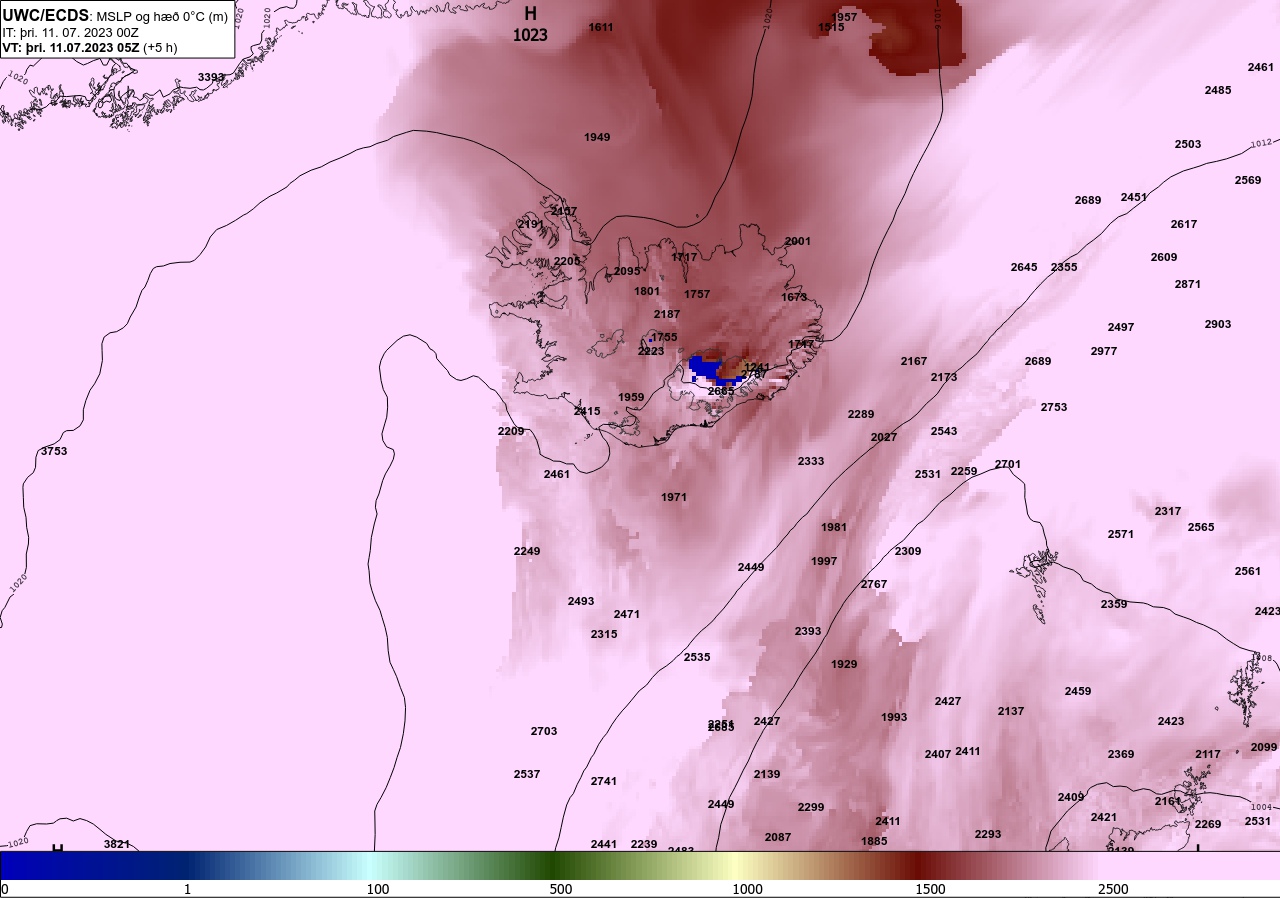Click the 'IT: þri. 11. 07. 2023 00Z' line

click(x=70, y=32)
